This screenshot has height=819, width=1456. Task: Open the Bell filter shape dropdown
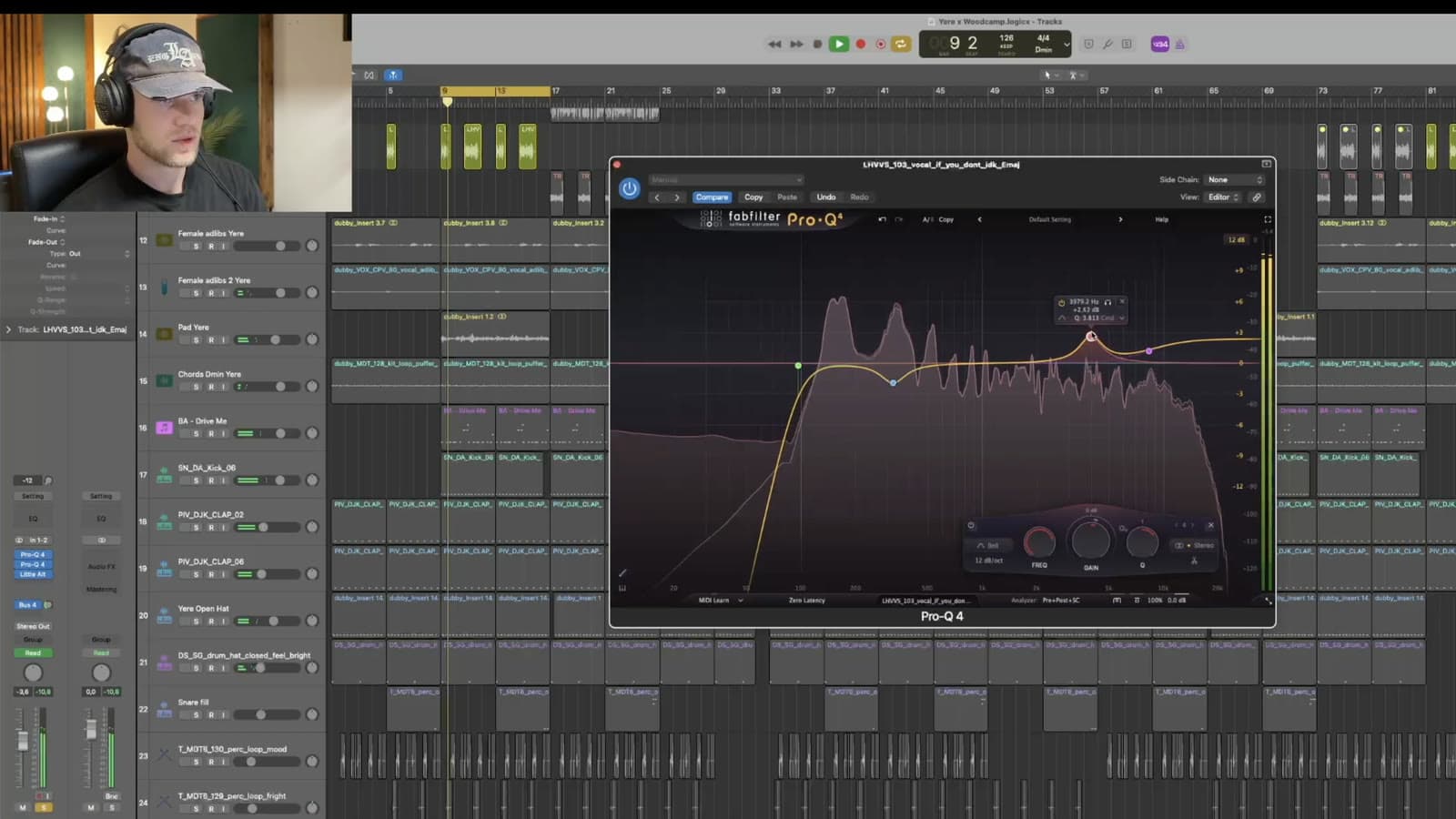point(988,545)
